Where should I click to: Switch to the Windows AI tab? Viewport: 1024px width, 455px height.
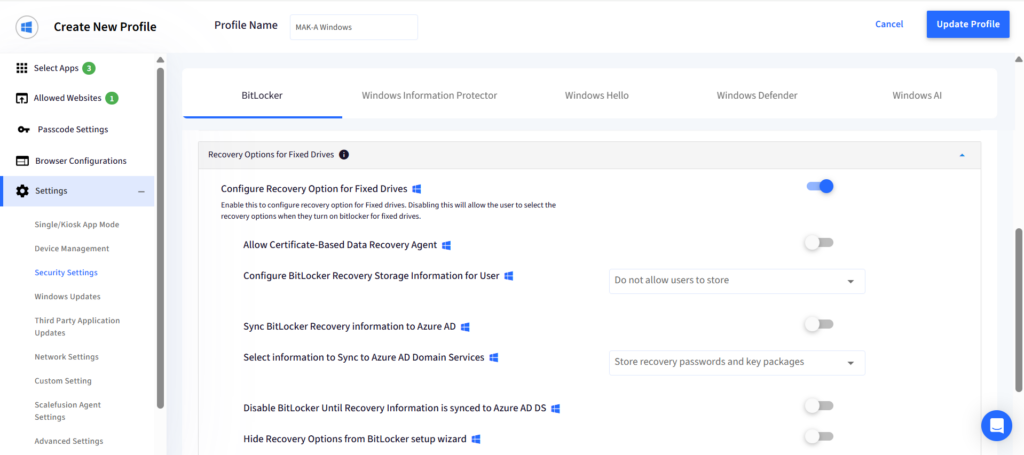coord(917,95)
